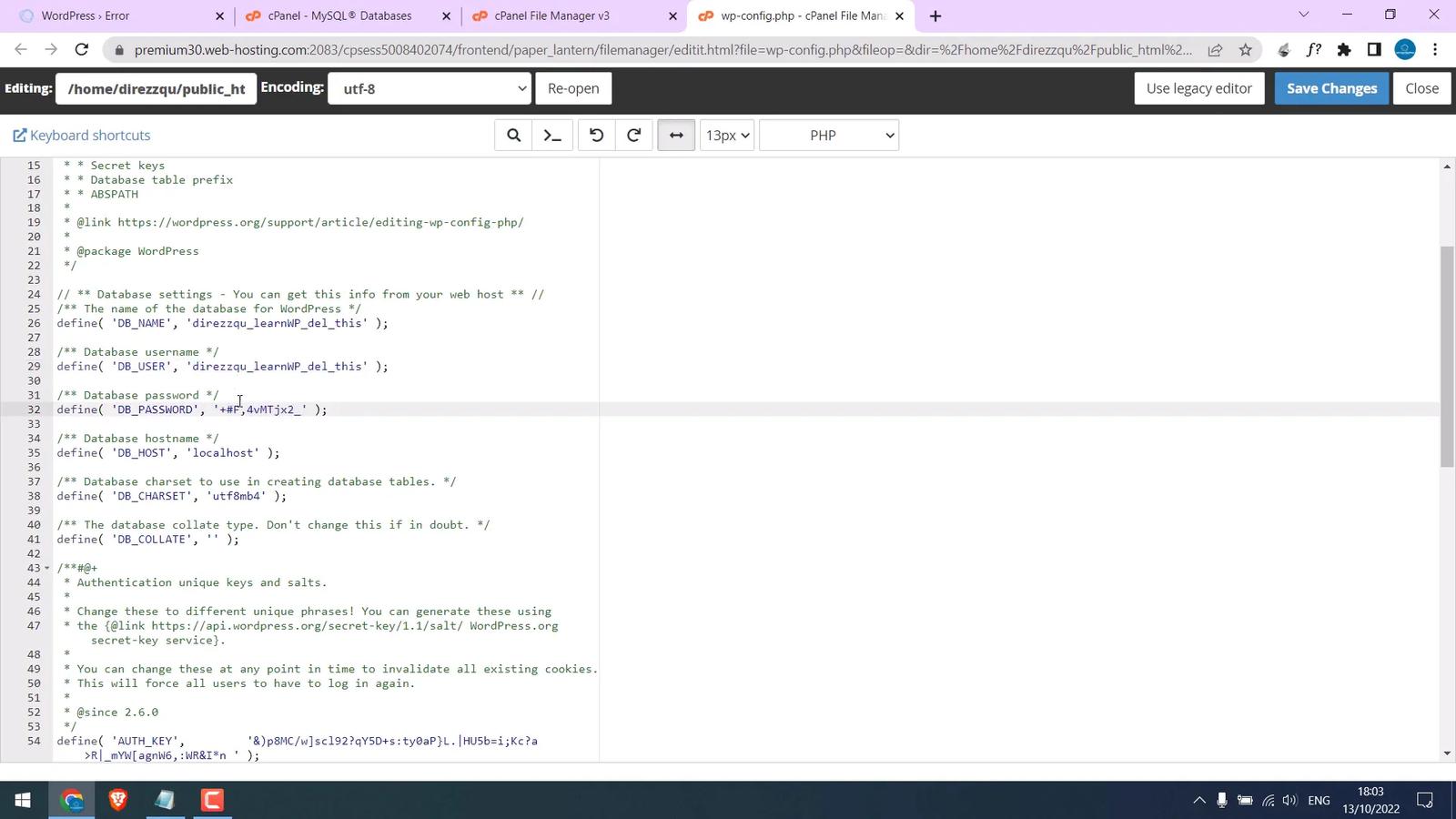The image size is (1456, 819).
Task: Show hidden system tray icons
Action: pos(1199,800)
